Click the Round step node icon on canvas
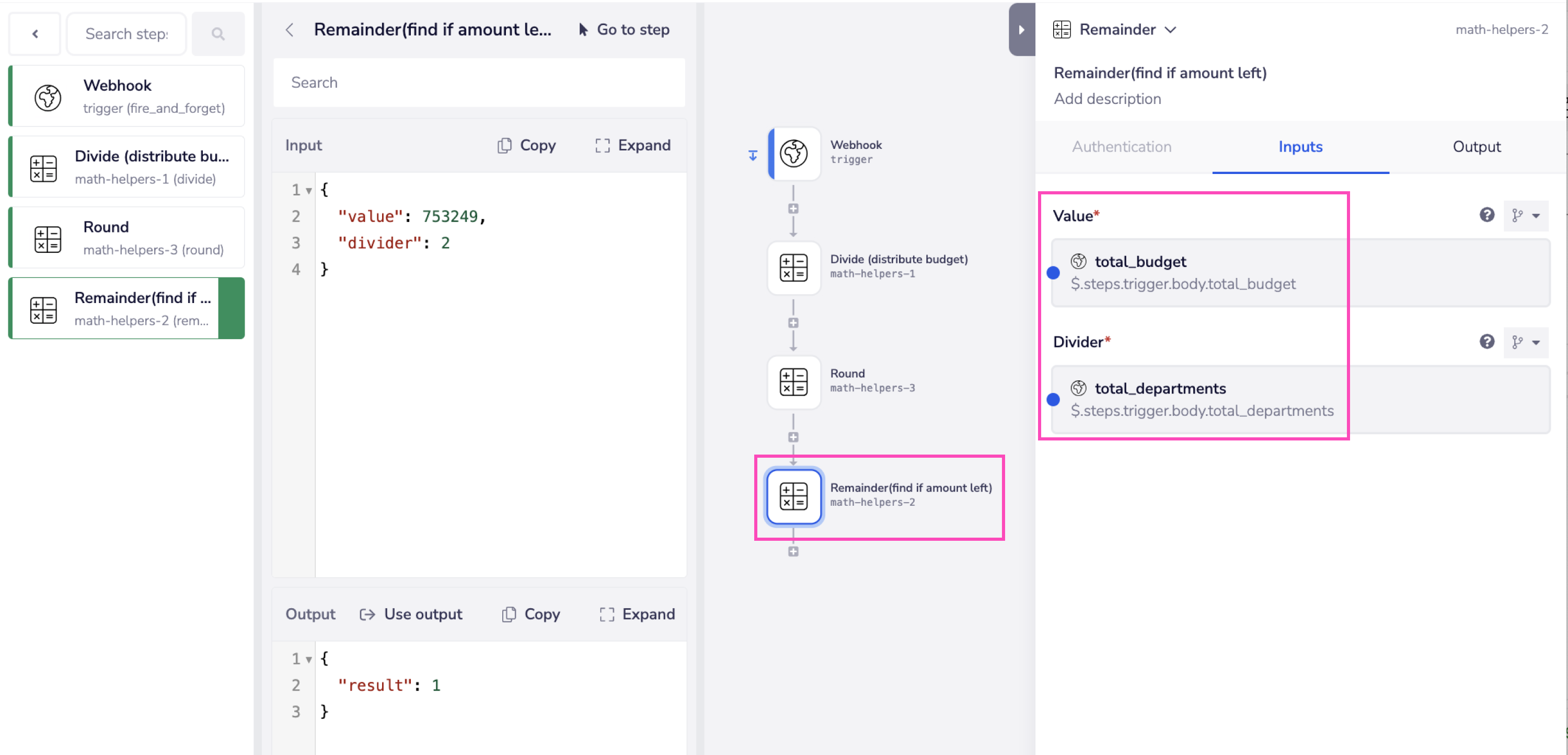 click(794, 381)
